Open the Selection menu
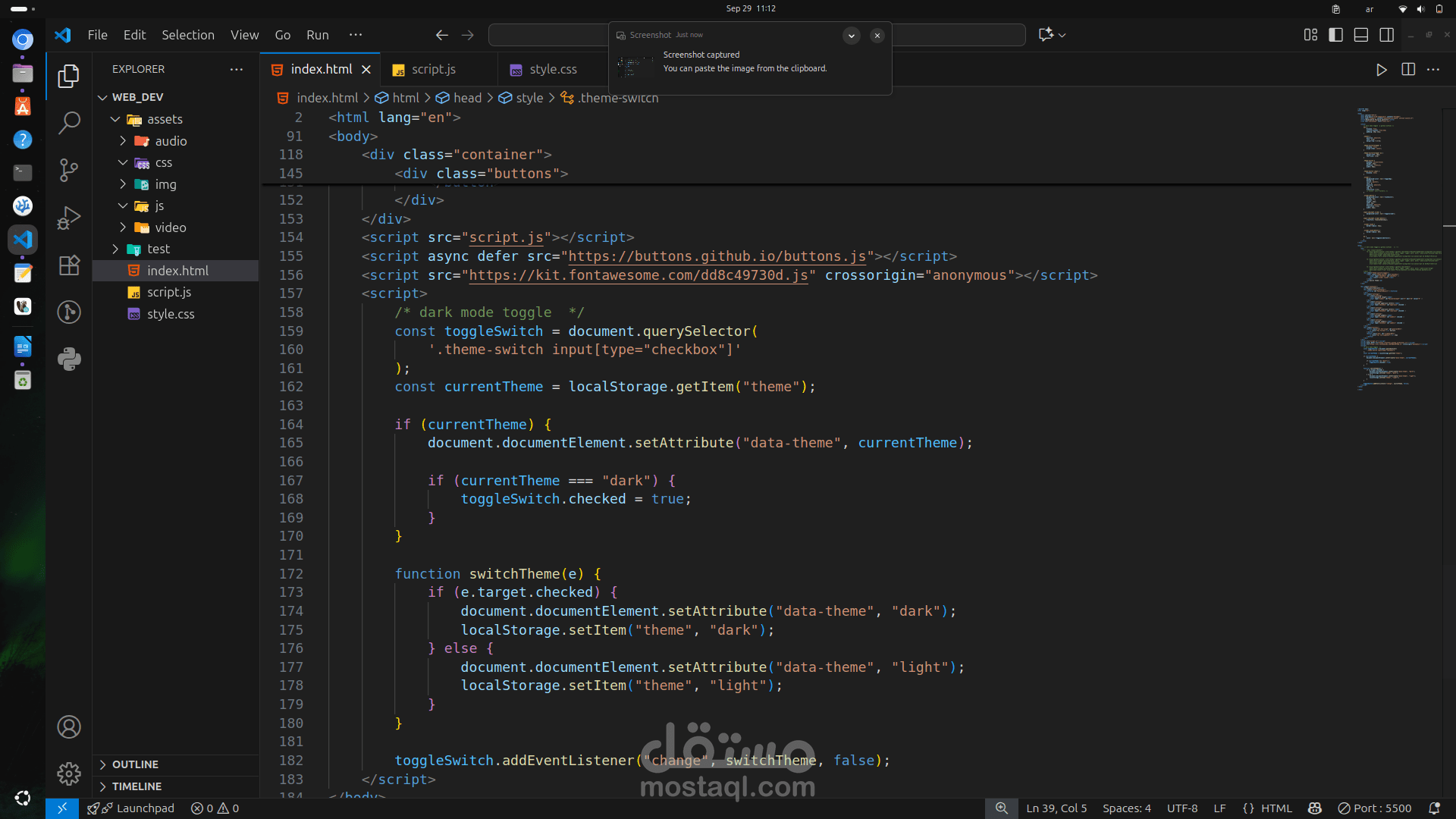The image size is (1456, 819). tap(187, 35)
